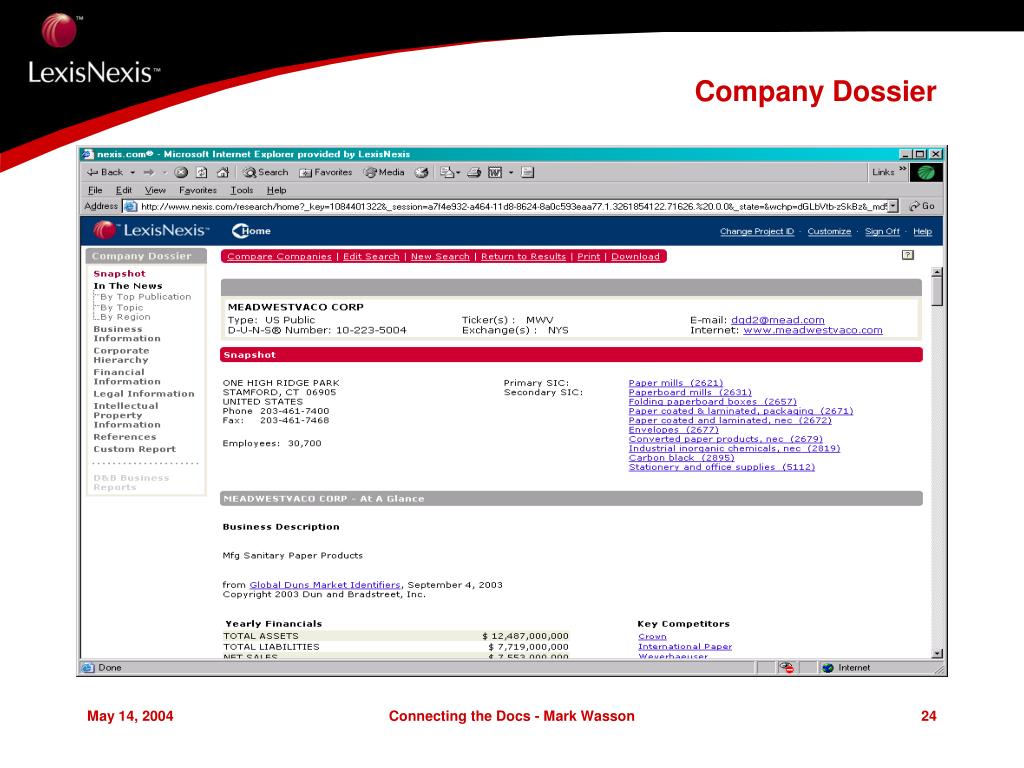1024x768 pixels.
Task: Click the Stop loading icon
Action: coord(182,172)
